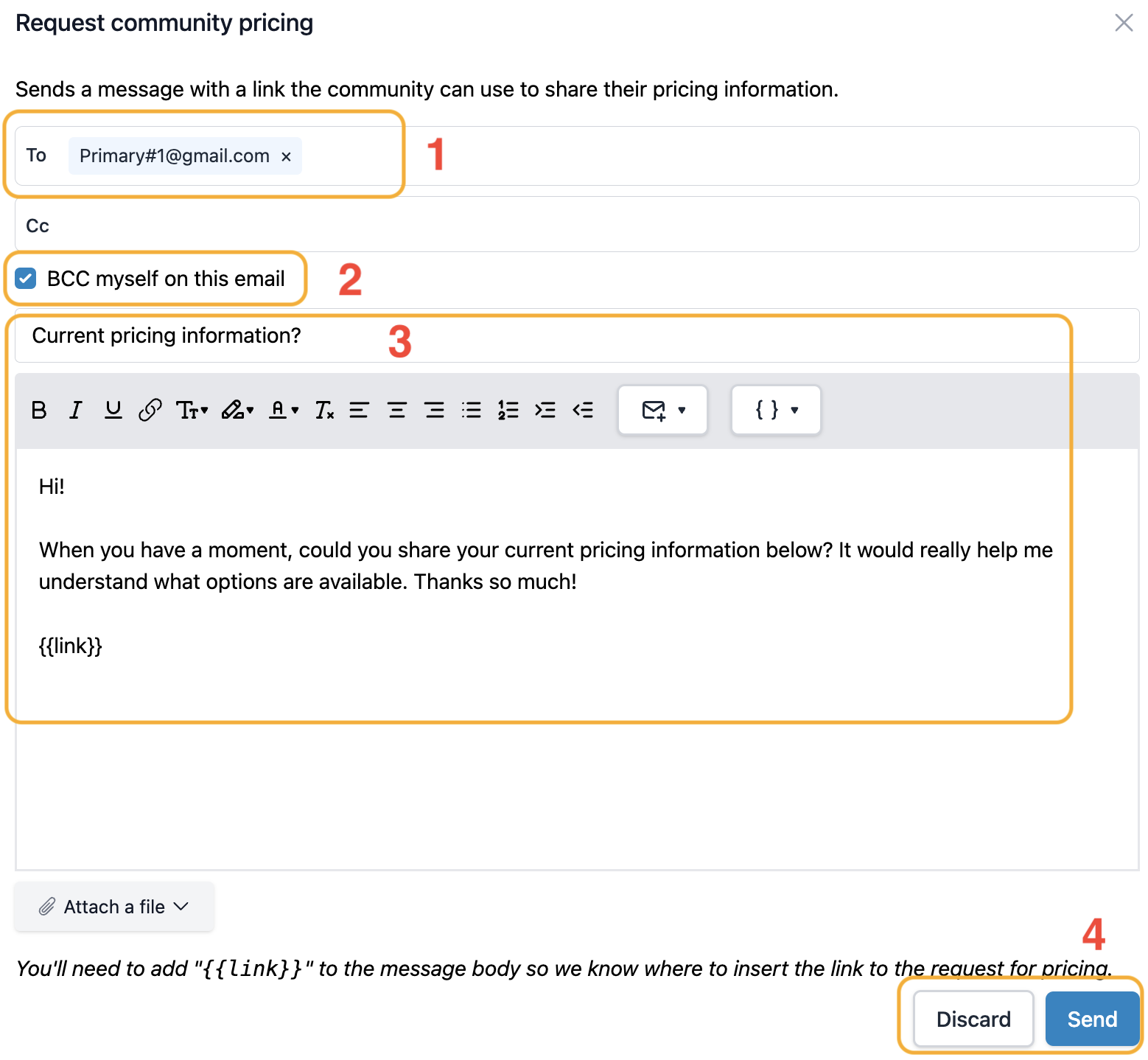Edit the subject Current pricing information?
Viewport: 1148px width, 1060px height.
click(x=577, y=336)
